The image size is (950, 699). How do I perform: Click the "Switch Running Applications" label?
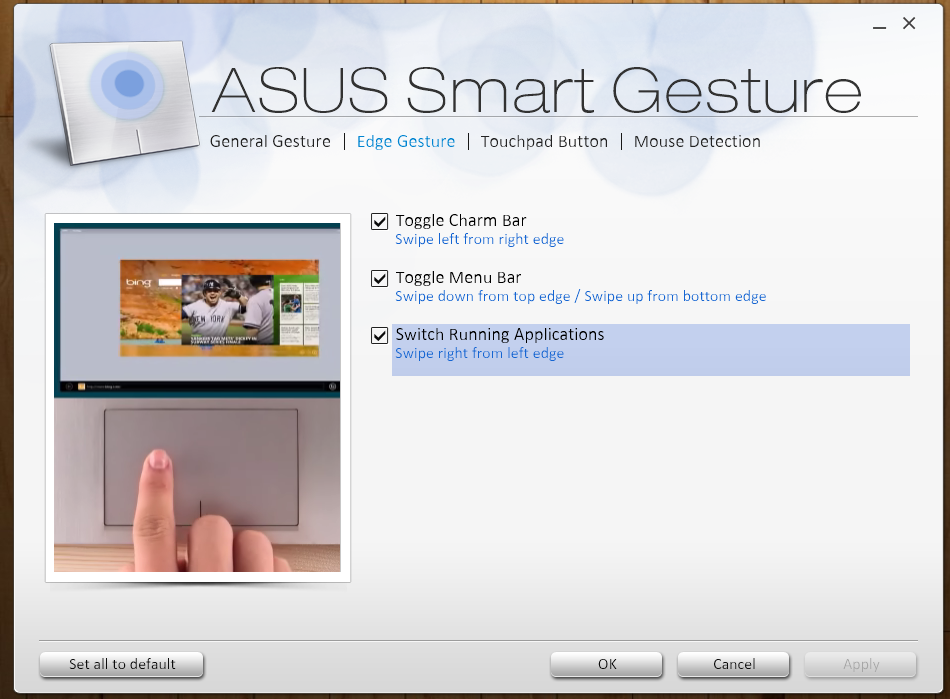point(500,334)
